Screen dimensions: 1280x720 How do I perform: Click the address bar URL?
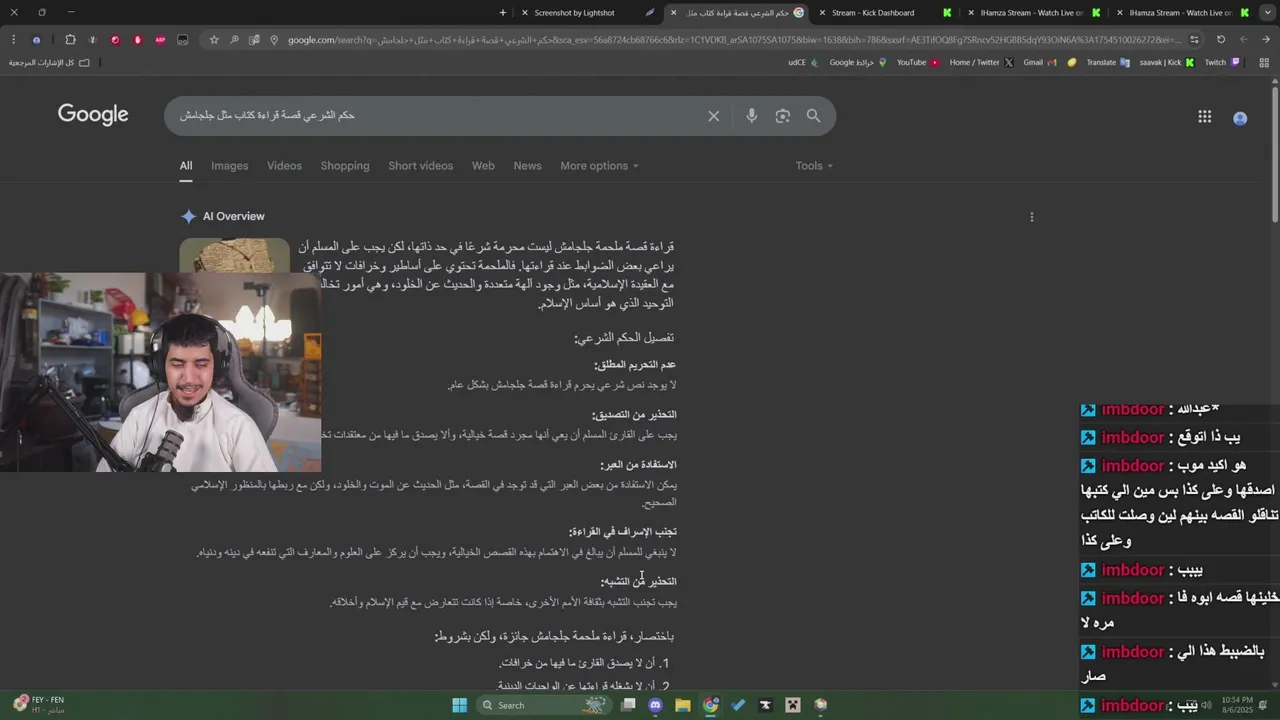(x=735, y=40)
